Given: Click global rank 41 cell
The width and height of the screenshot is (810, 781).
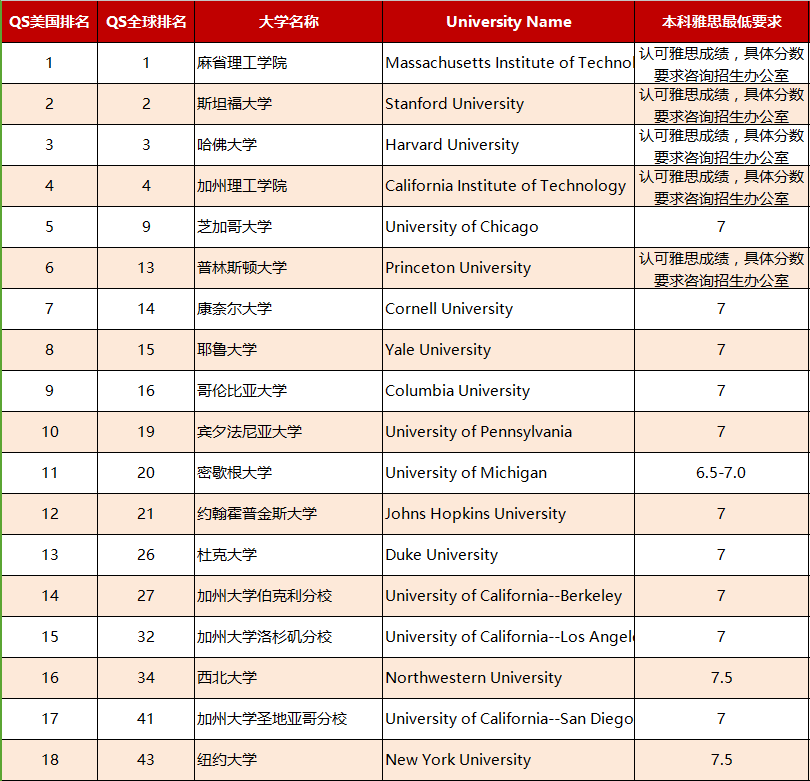Looking at the screenshot, I should tap(146, 718).
